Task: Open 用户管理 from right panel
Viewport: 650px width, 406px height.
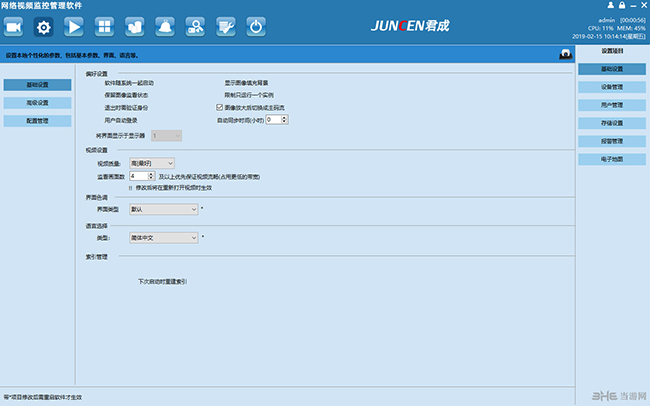Action: (611, 105)
